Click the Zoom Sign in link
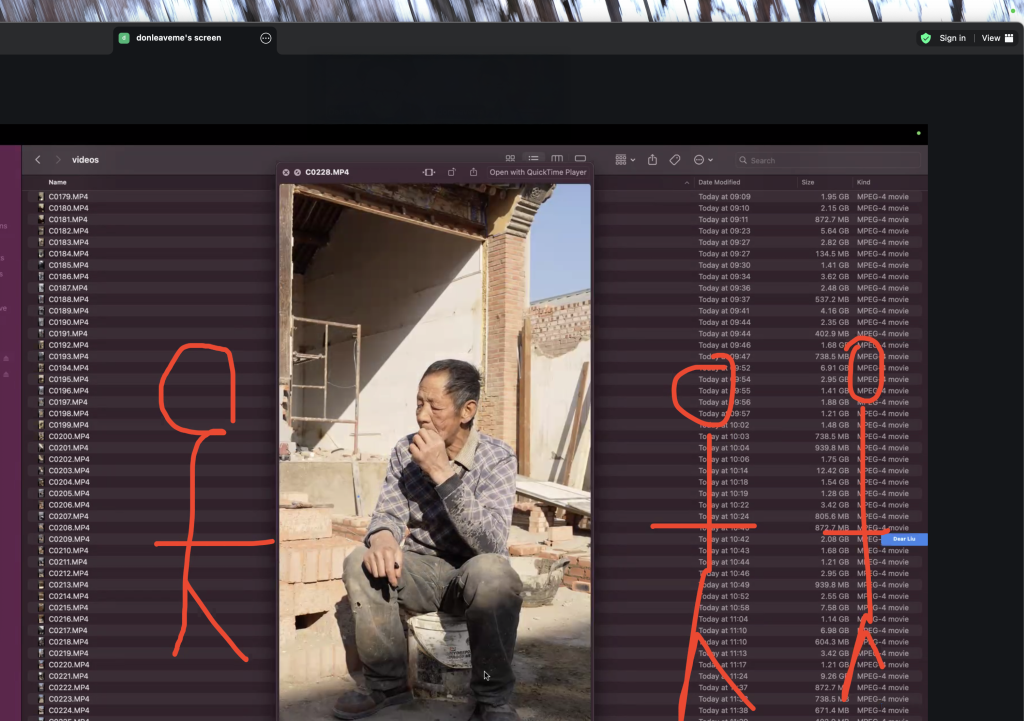The image size is (1024, 721). point(952,38)
